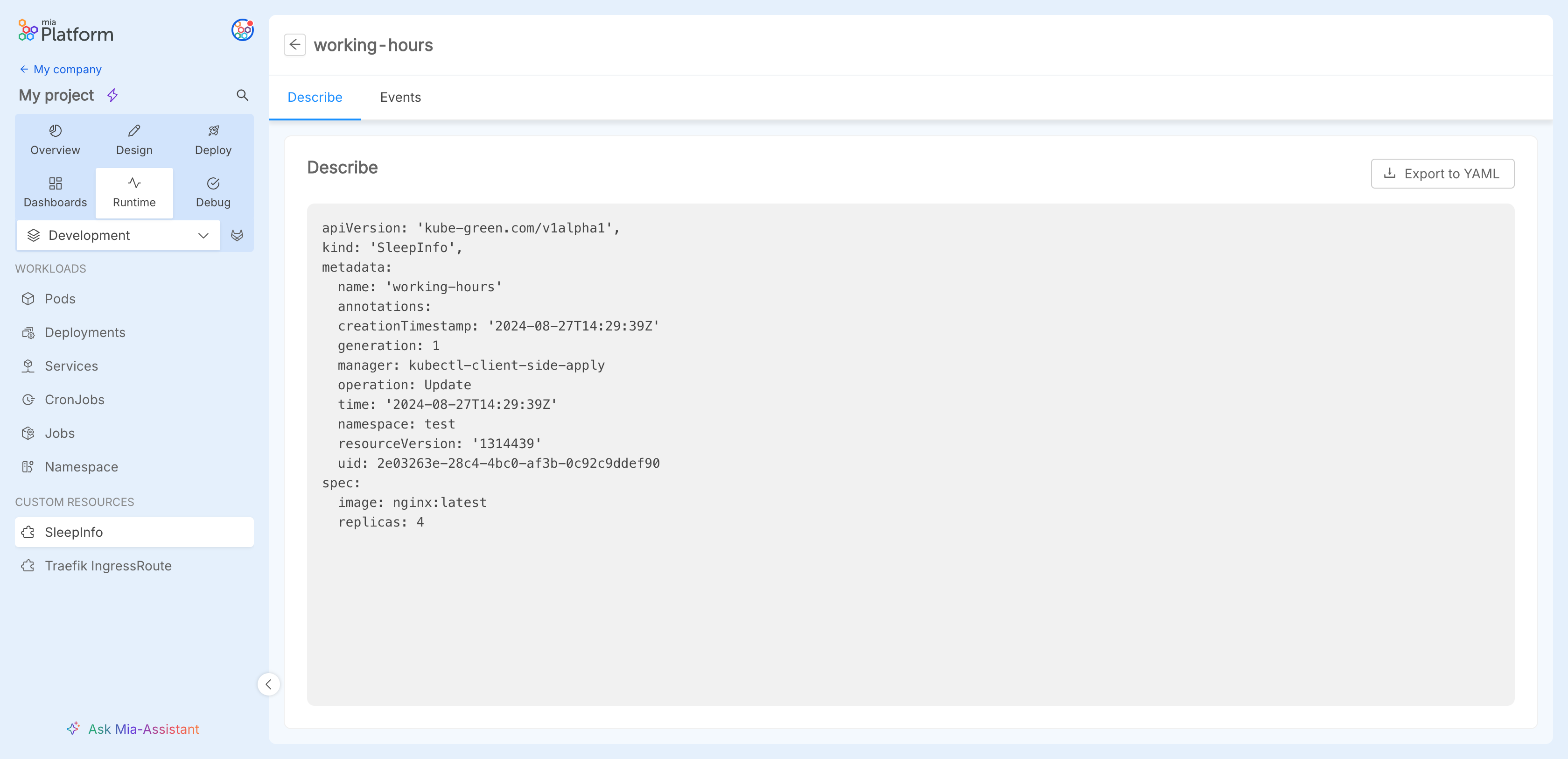Click the user avatar icon

point(242,30)
